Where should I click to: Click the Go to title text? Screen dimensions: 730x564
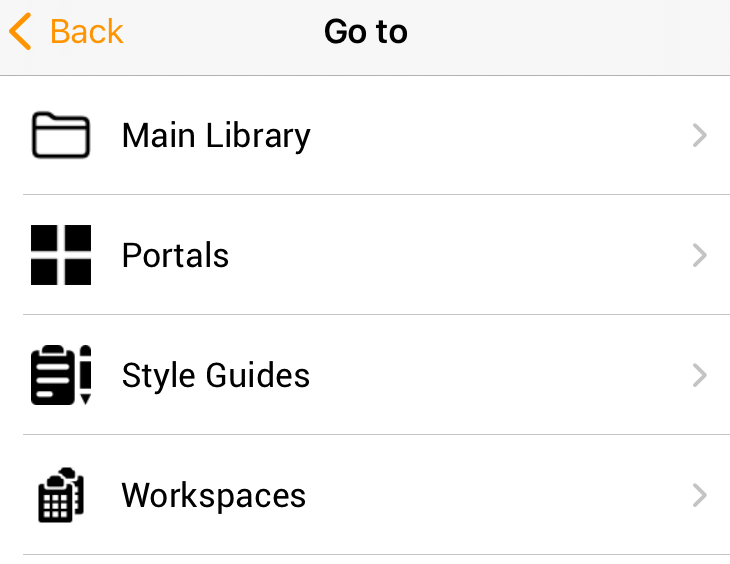(365, 32)
